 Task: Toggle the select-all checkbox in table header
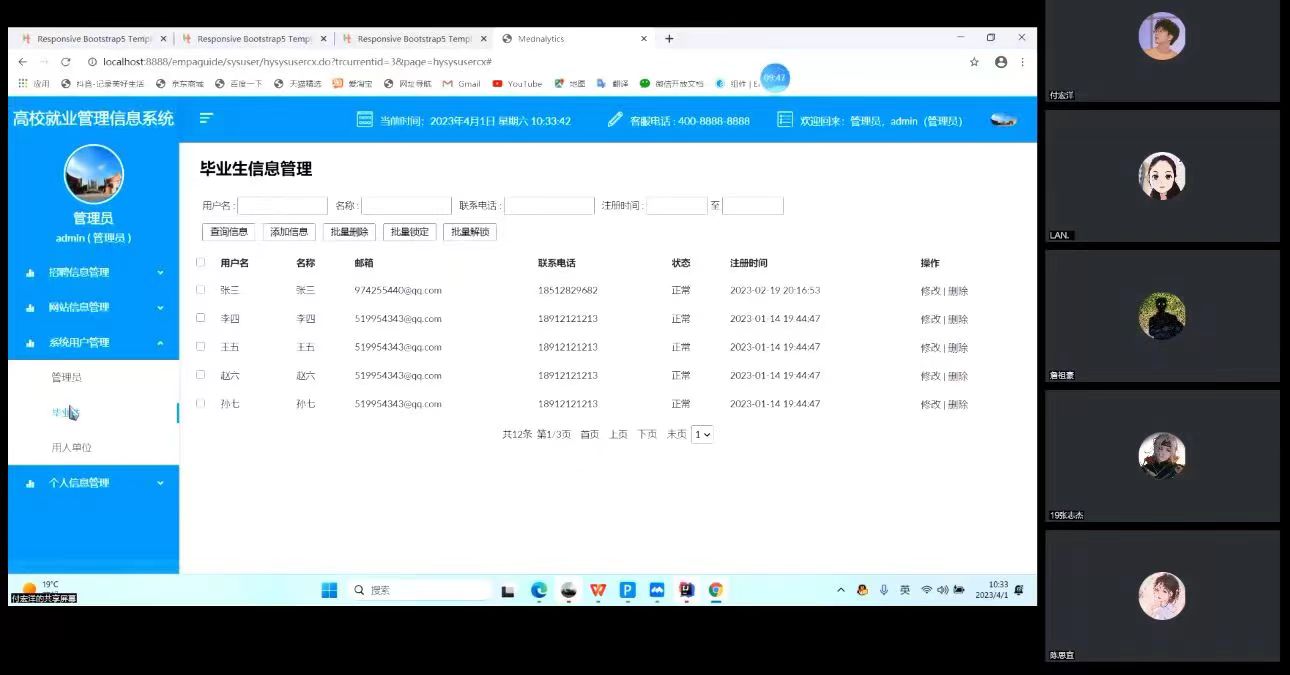(201, 262)
